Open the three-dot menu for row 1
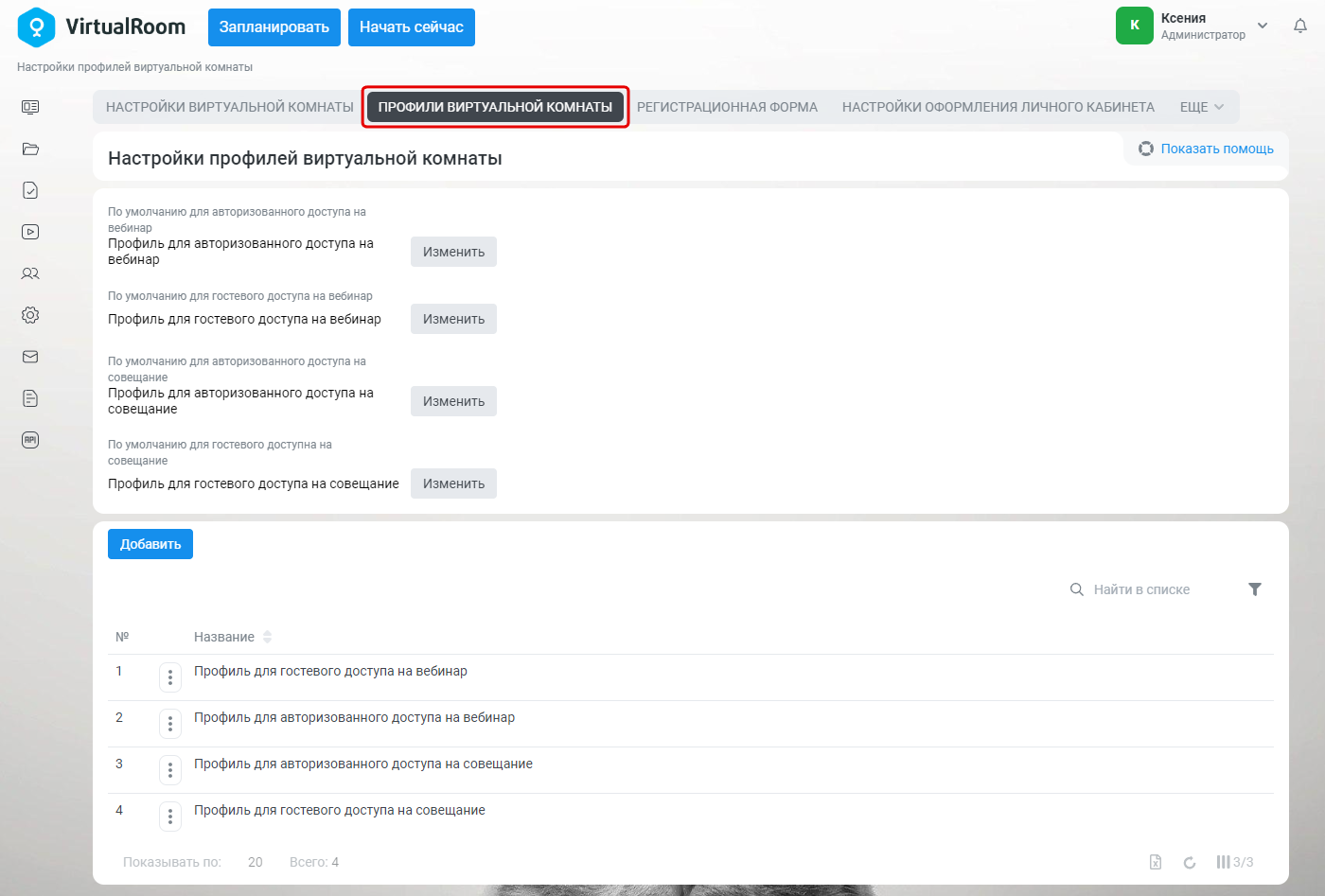Screen dimensions: 1325x896 (170, 676)
